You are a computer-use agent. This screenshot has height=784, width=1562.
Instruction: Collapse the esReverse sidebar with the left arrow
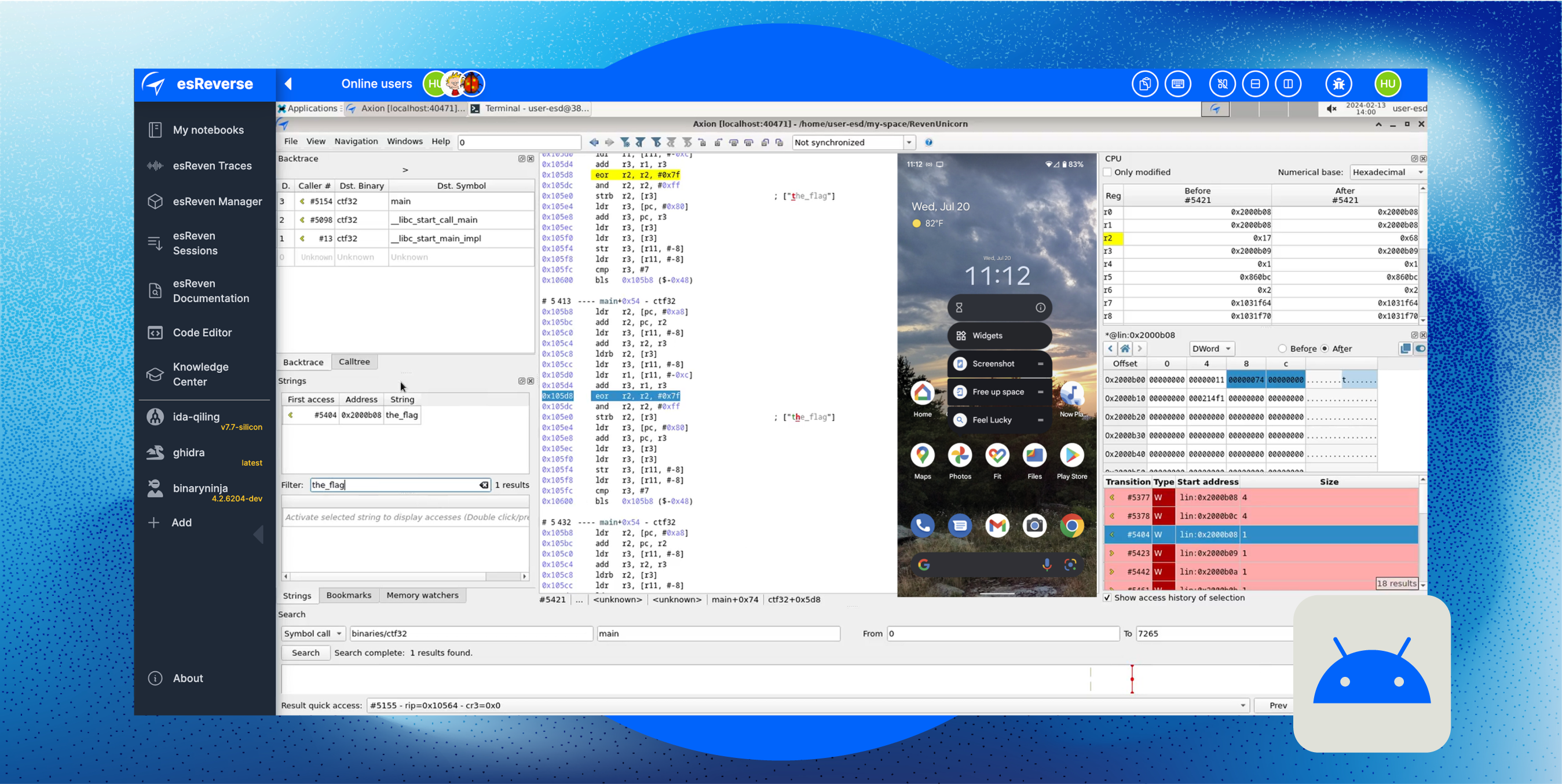tap(288, 84)
